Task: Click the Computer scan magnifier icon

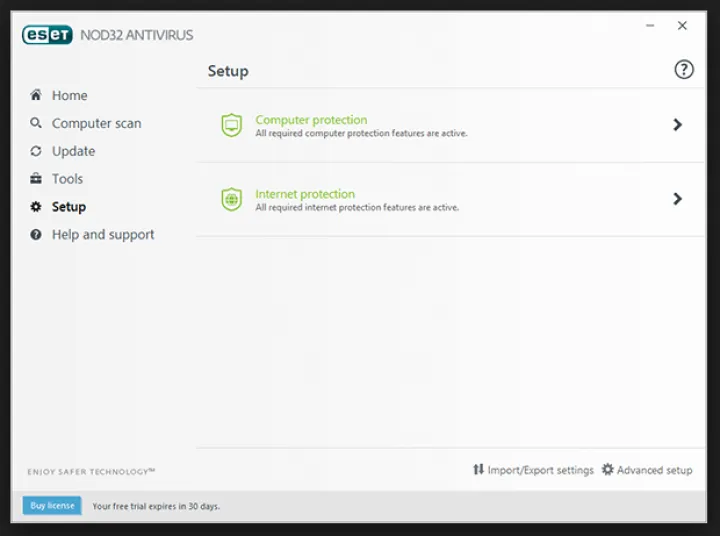Action: (x=36, y=123)
